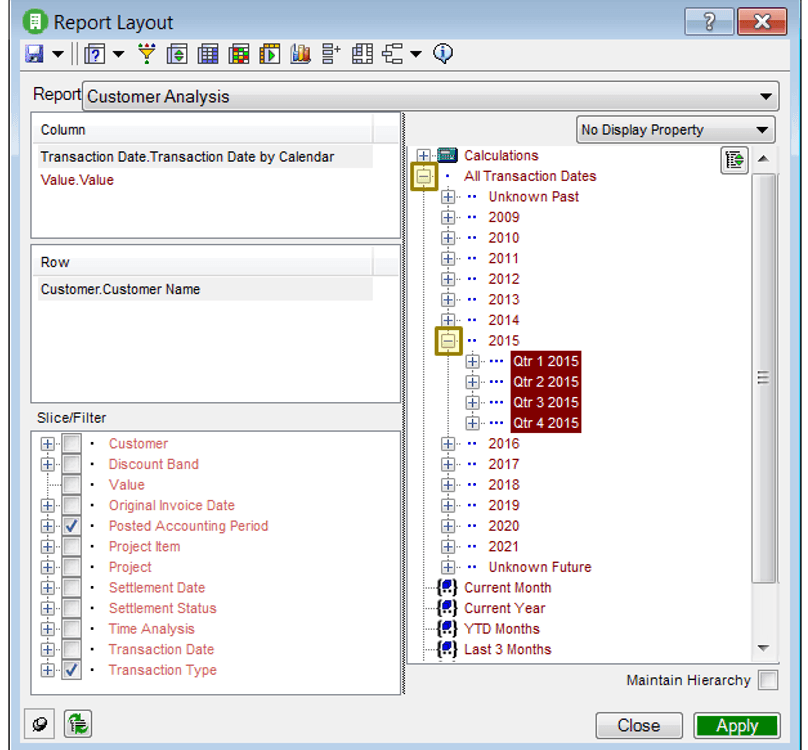Enable the Maintain Hierarchy checkbox
Screen dimensions: 808x750
pos(768,680)
